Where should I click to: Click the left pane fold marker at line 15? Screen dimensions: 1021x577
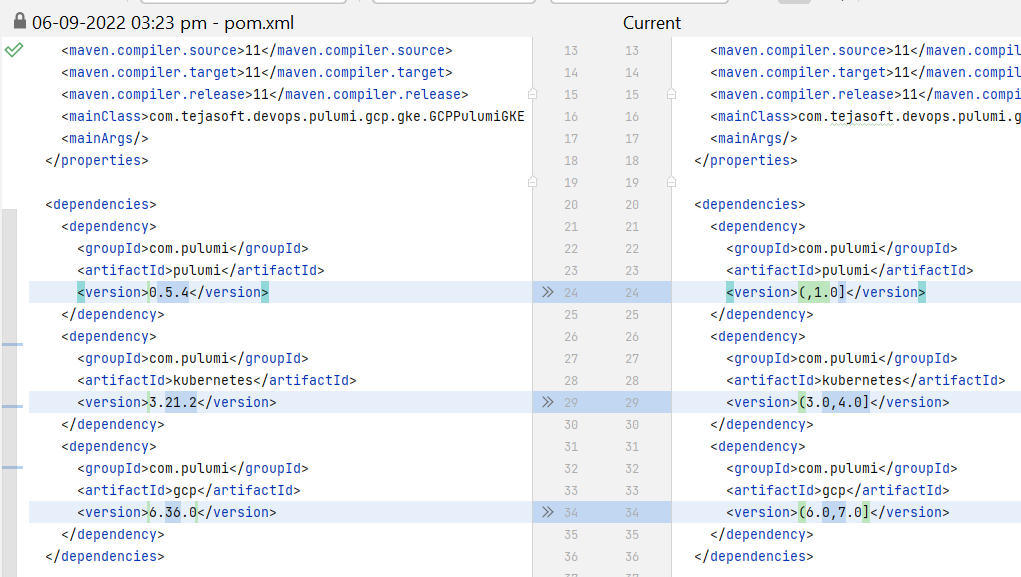(x=533, y=94)
